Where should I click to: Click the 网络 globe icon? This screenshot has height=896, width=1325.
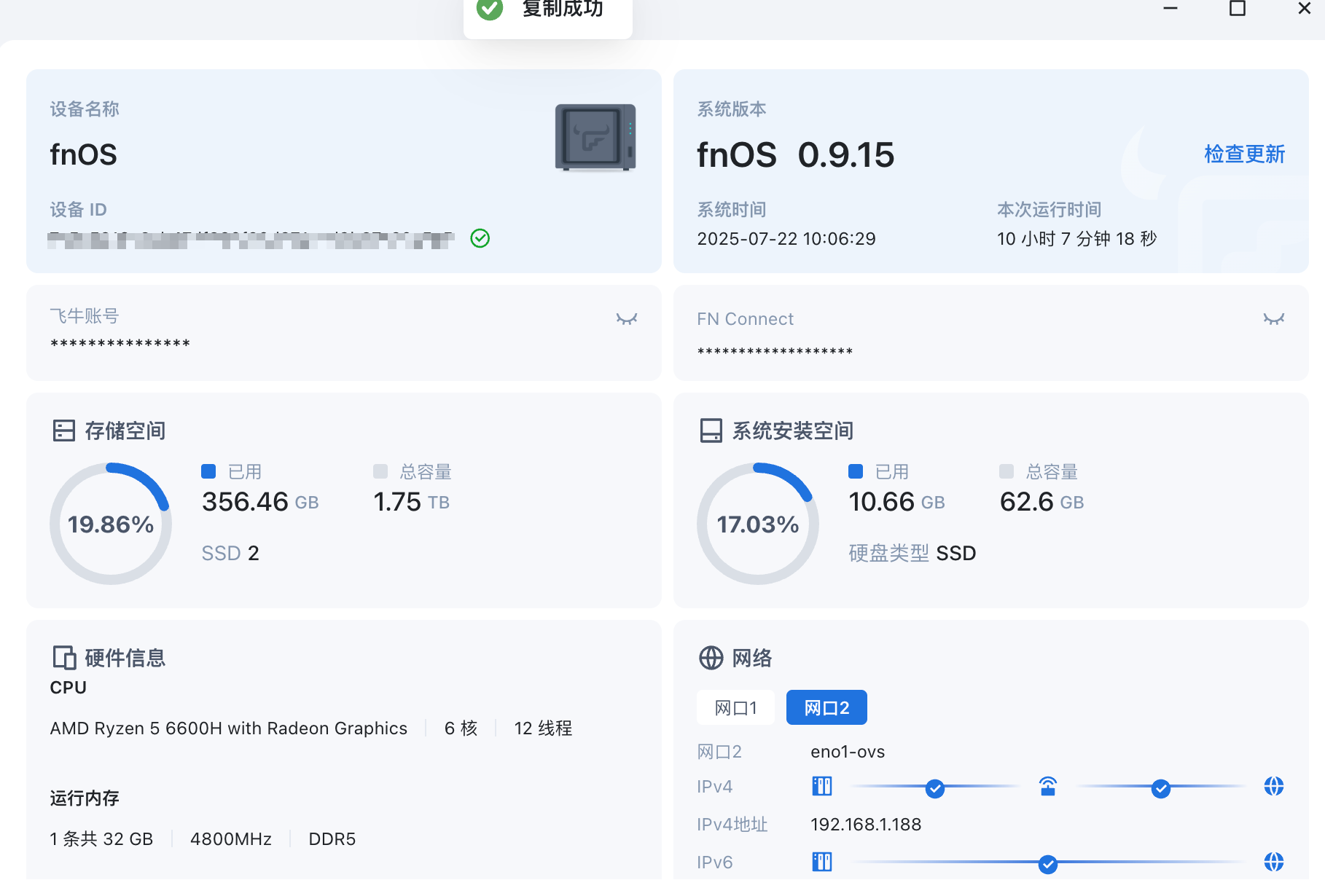pos(711,658)
